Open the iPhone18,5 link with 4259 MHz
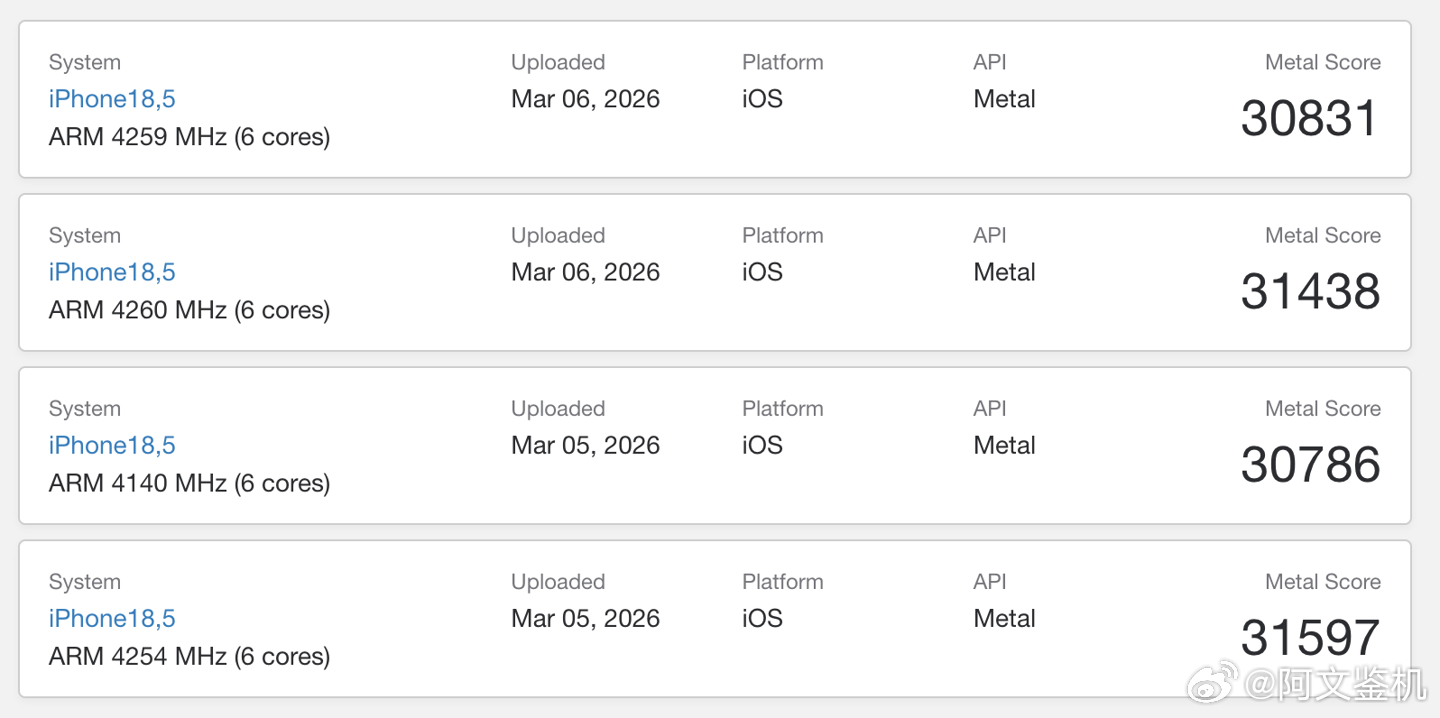1440x718 pixels. [x=112, y=99]
